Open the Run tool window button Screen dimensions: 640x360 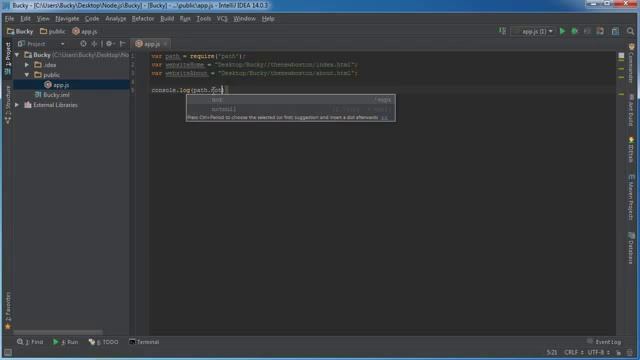(x=66, y=342)
